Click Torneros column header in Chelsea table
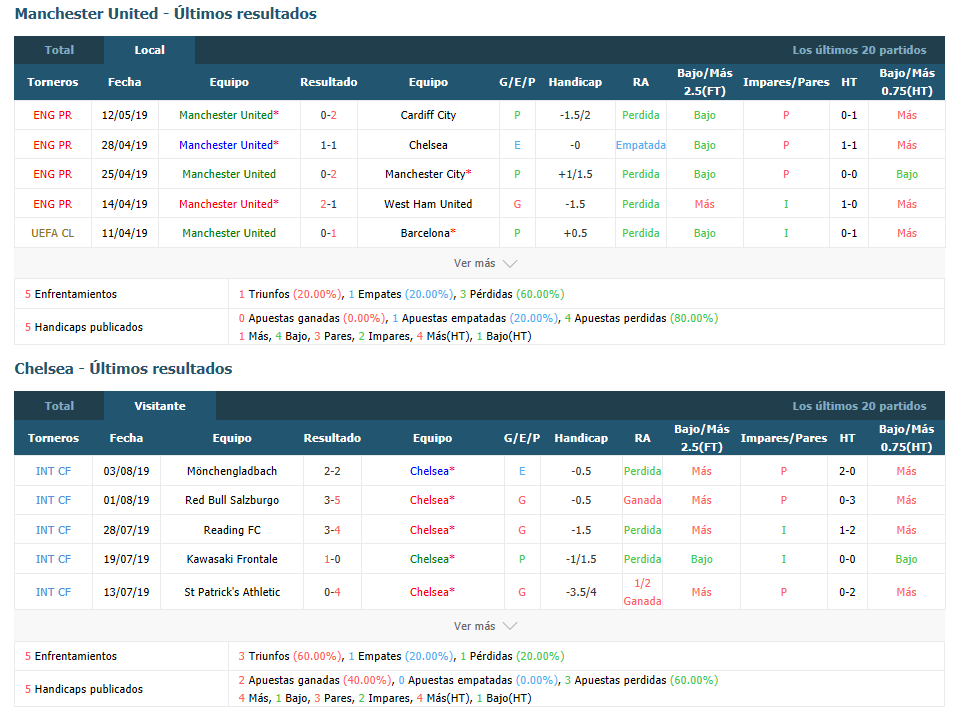 [53, 438]
